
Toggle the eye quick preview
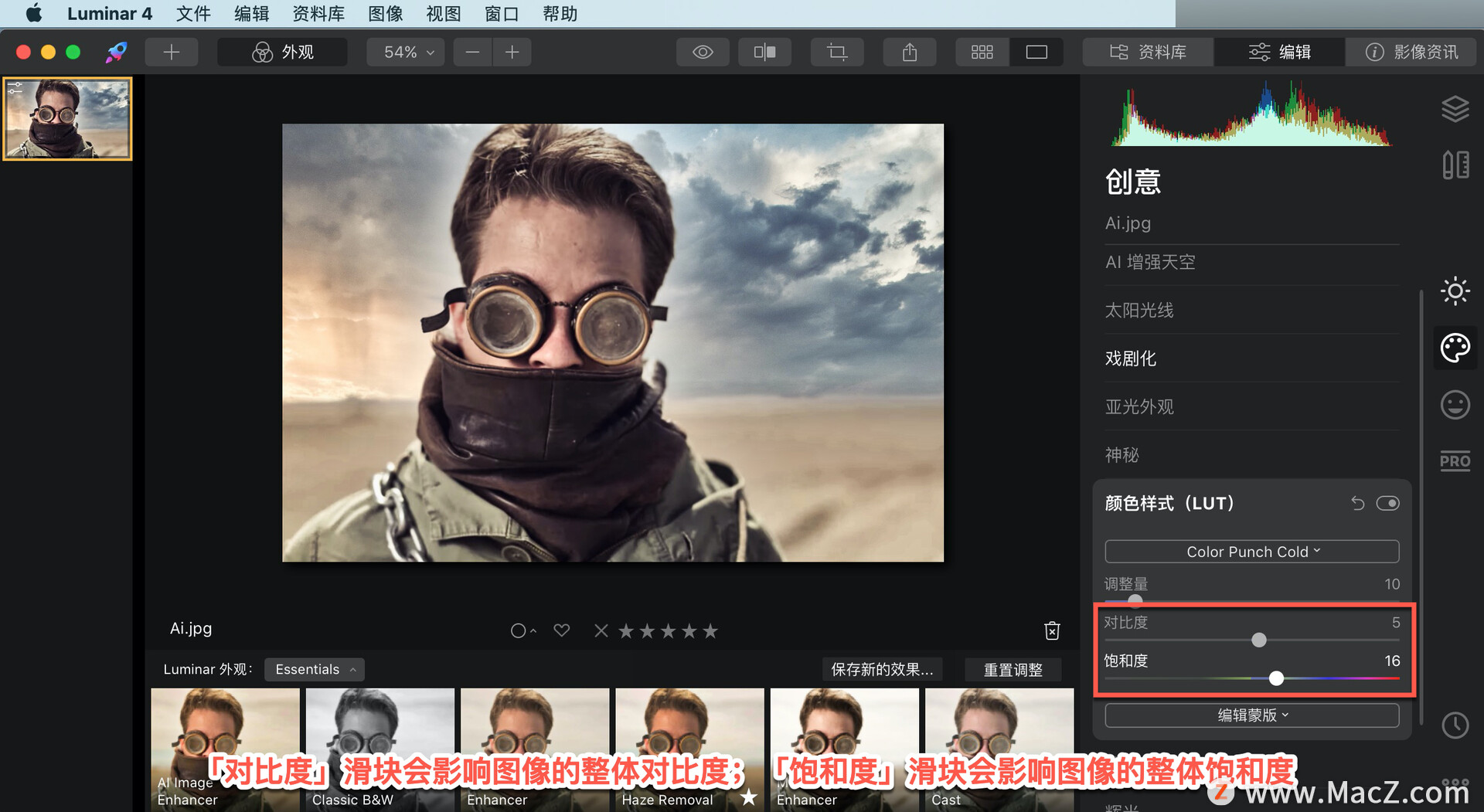[x=703, y=52]
